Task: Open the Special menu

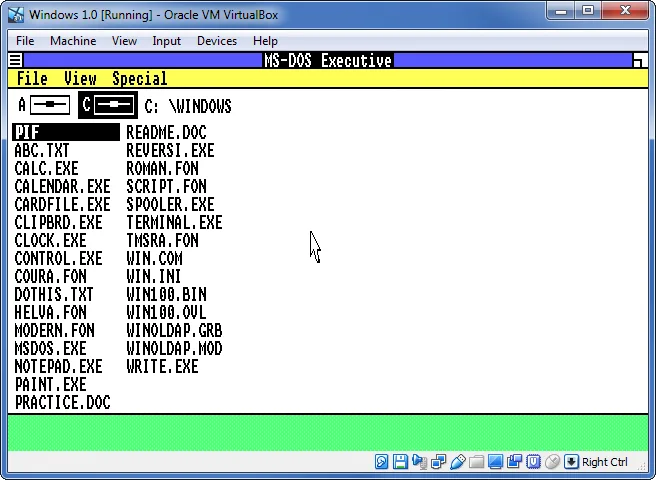Action: tap(139, 78)
